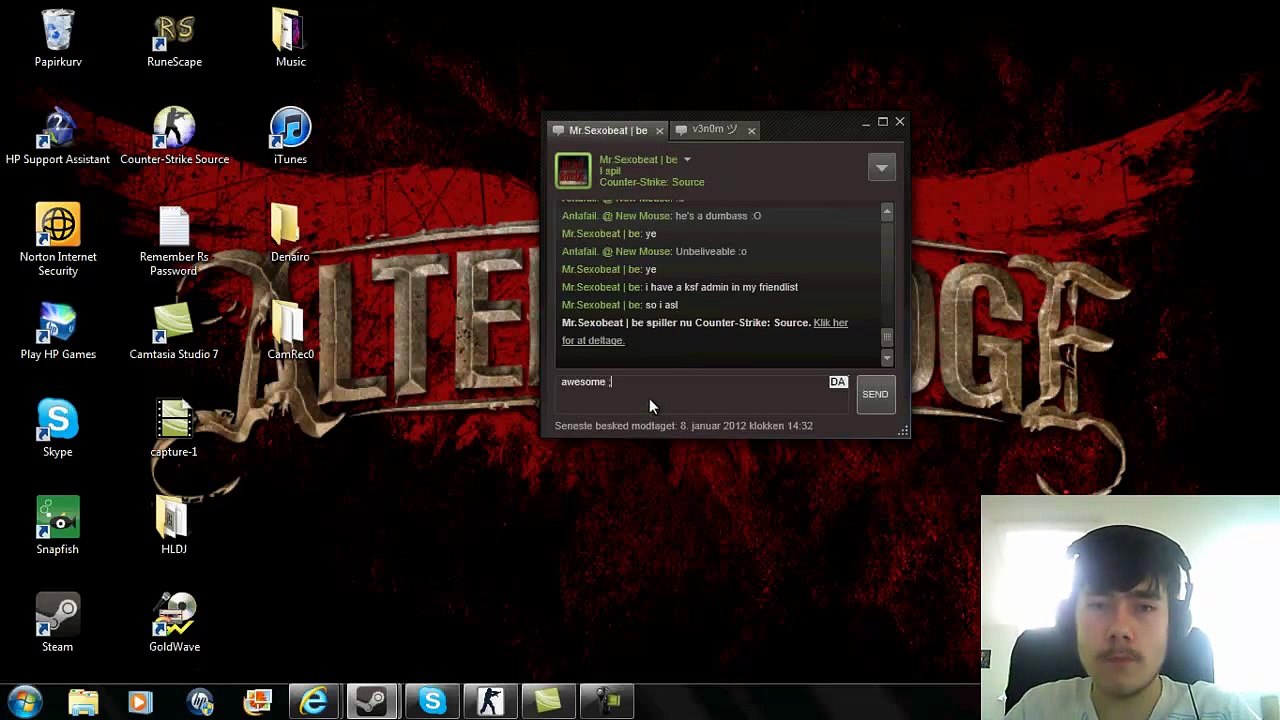The height and width of the screenshot is (720, 1280).
Task: Launch the Skype desktop shortcut
Action: (x=58, y=429)
